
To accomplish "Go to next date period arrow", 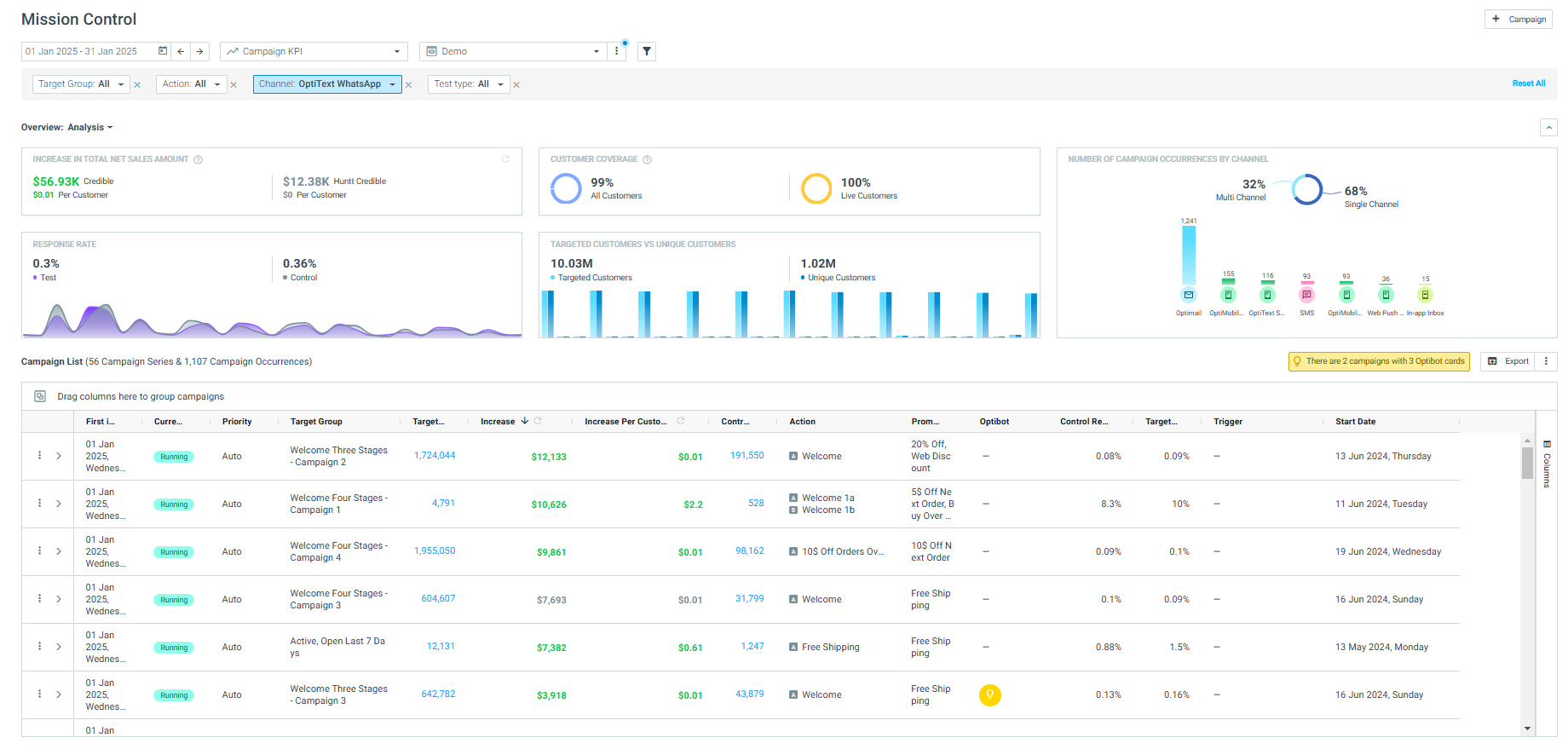I will click(199, 51).
